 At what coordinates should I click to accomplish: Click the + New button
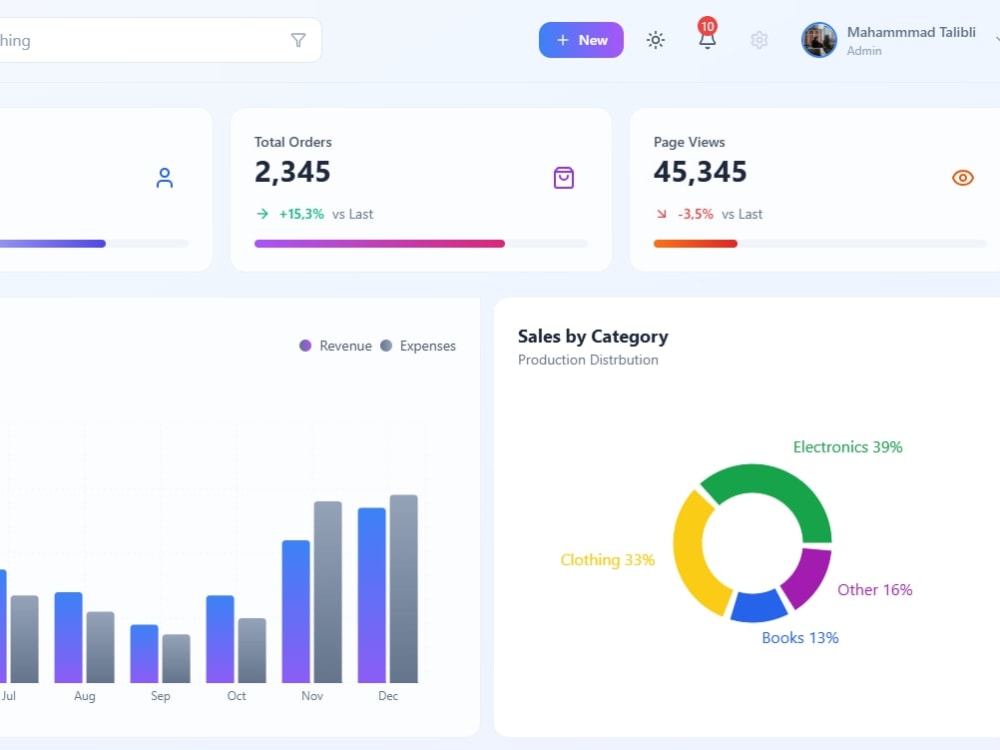click(x=581, y=40)
